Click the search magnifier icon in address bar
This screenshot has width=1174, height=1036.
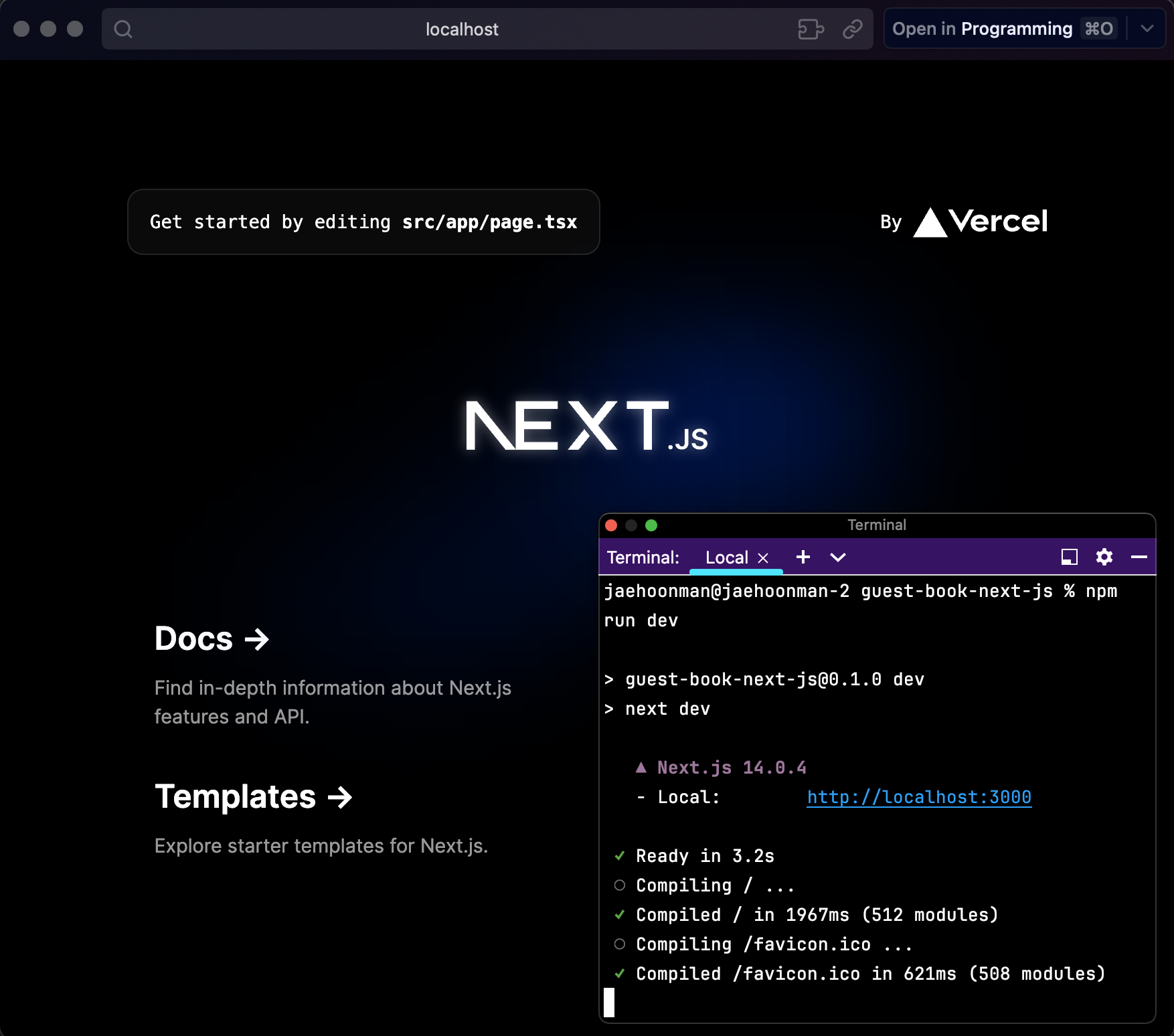coord(123,29)
